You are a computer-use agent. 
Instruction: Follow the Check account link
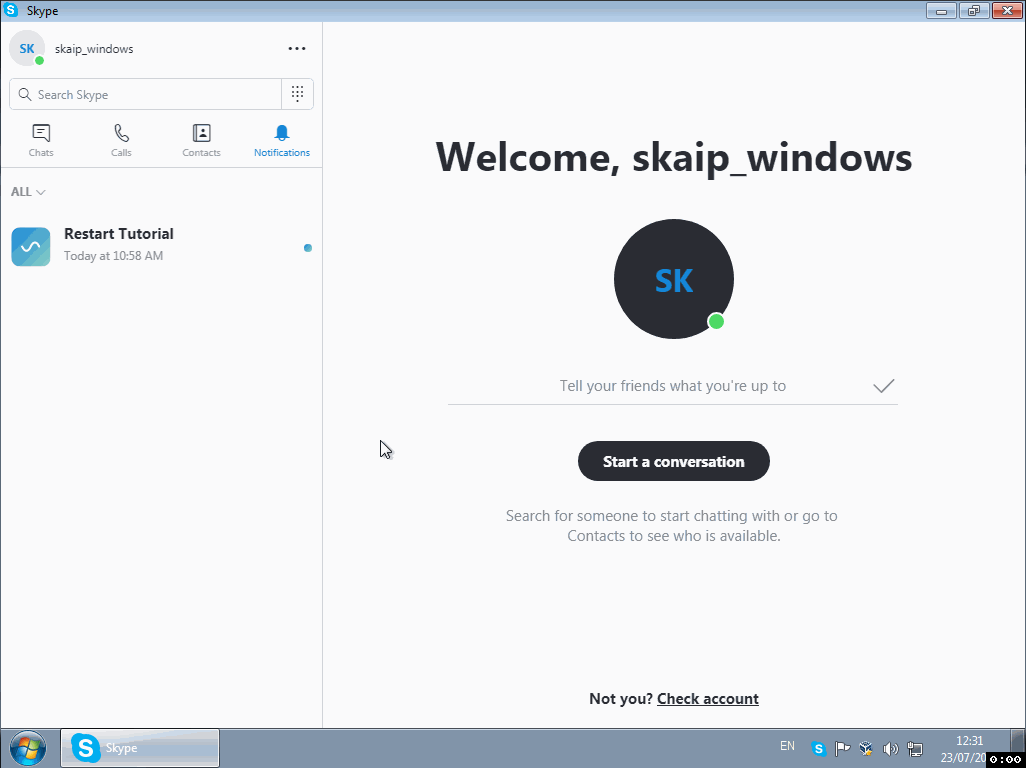(x=707, y=699)
